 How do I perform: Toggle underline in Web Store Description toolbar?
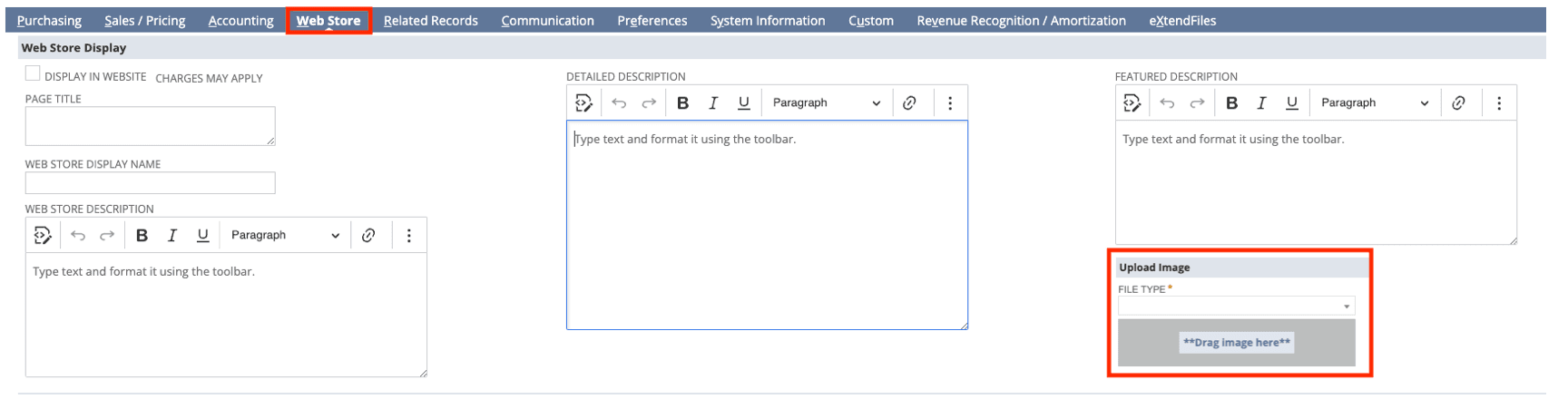202,236
